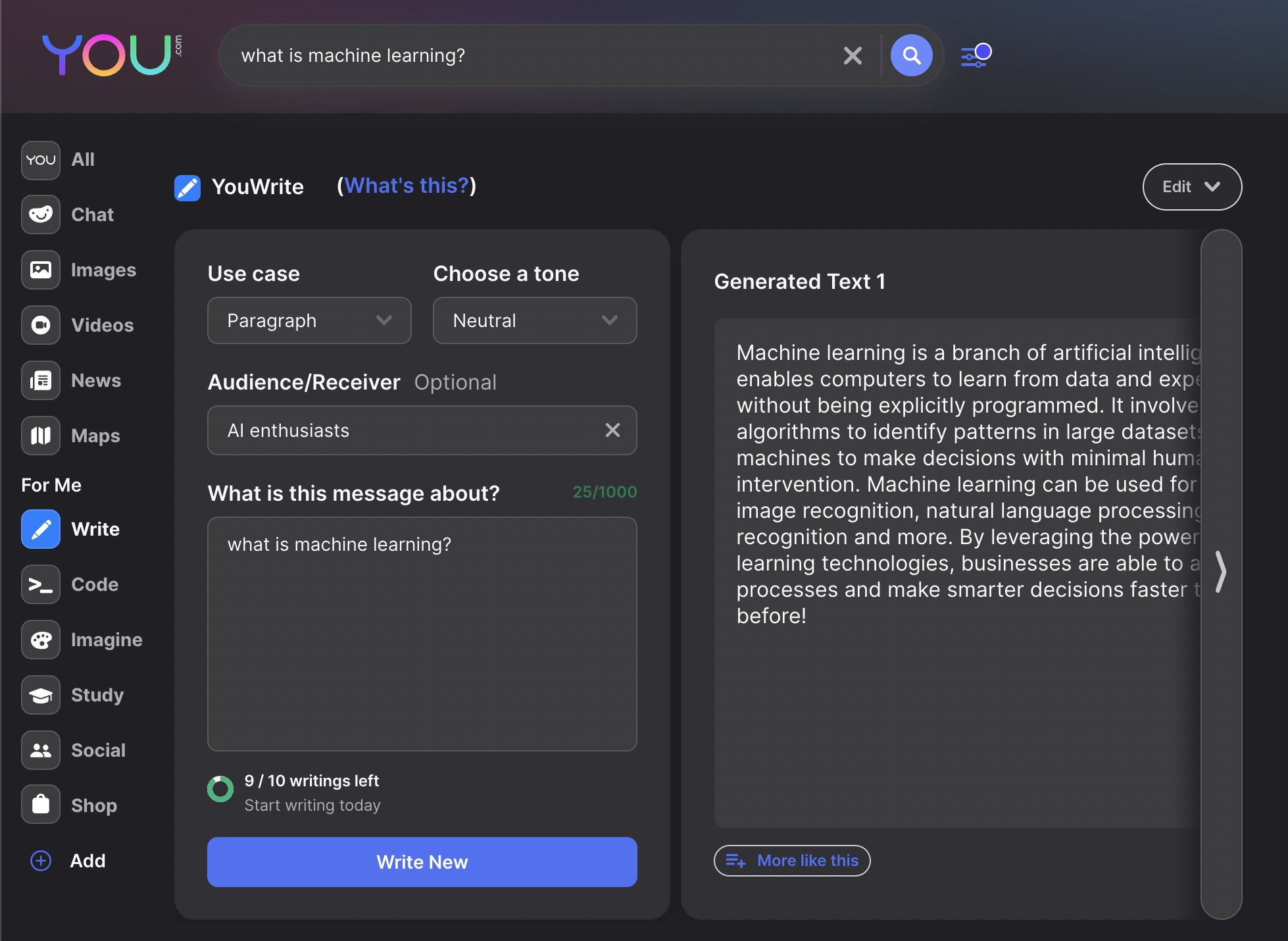
Task: Open the Imagine palette icon in sidebar
Action: pyautogui.click(x=41, y=640)
